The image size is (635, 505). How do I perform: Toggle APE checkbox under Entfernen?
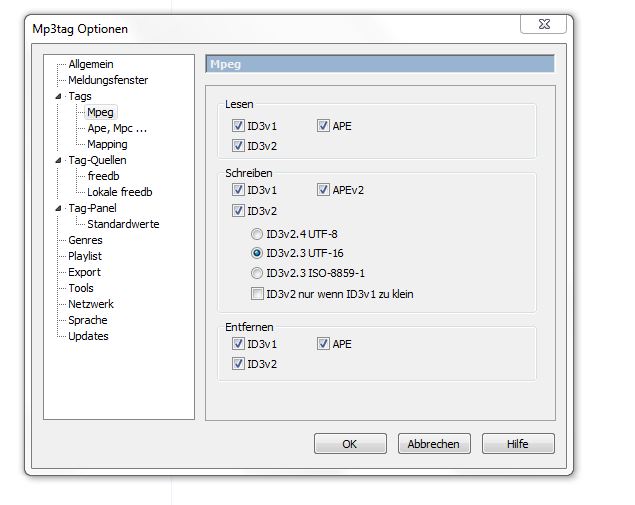[323, 344]
